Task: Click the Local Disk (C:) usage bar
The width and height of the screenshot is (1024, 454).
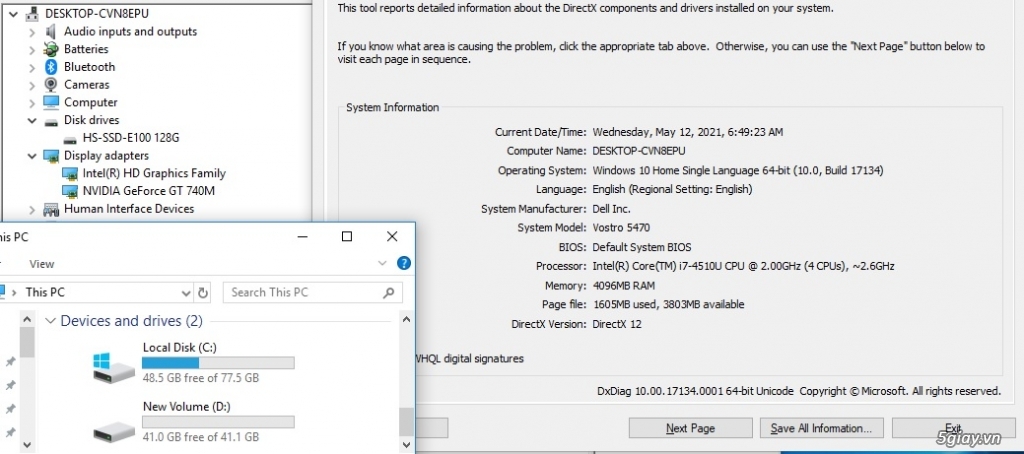Action: (x=218, y=363)
